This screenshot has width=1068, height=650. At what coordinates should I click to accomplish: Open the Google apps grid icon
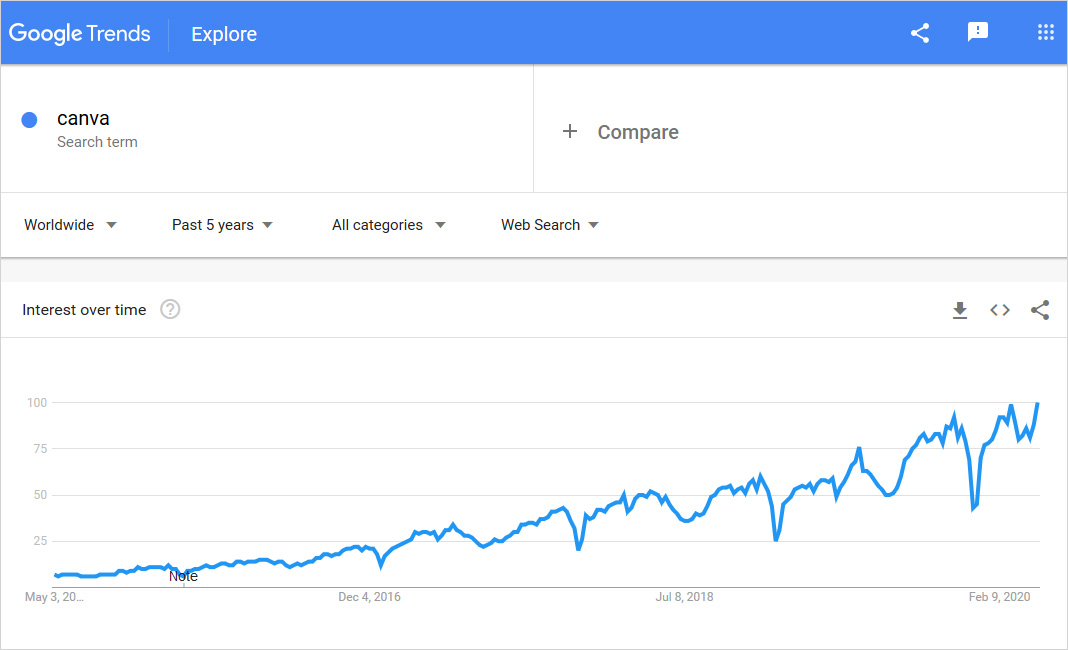(1046, 32)
